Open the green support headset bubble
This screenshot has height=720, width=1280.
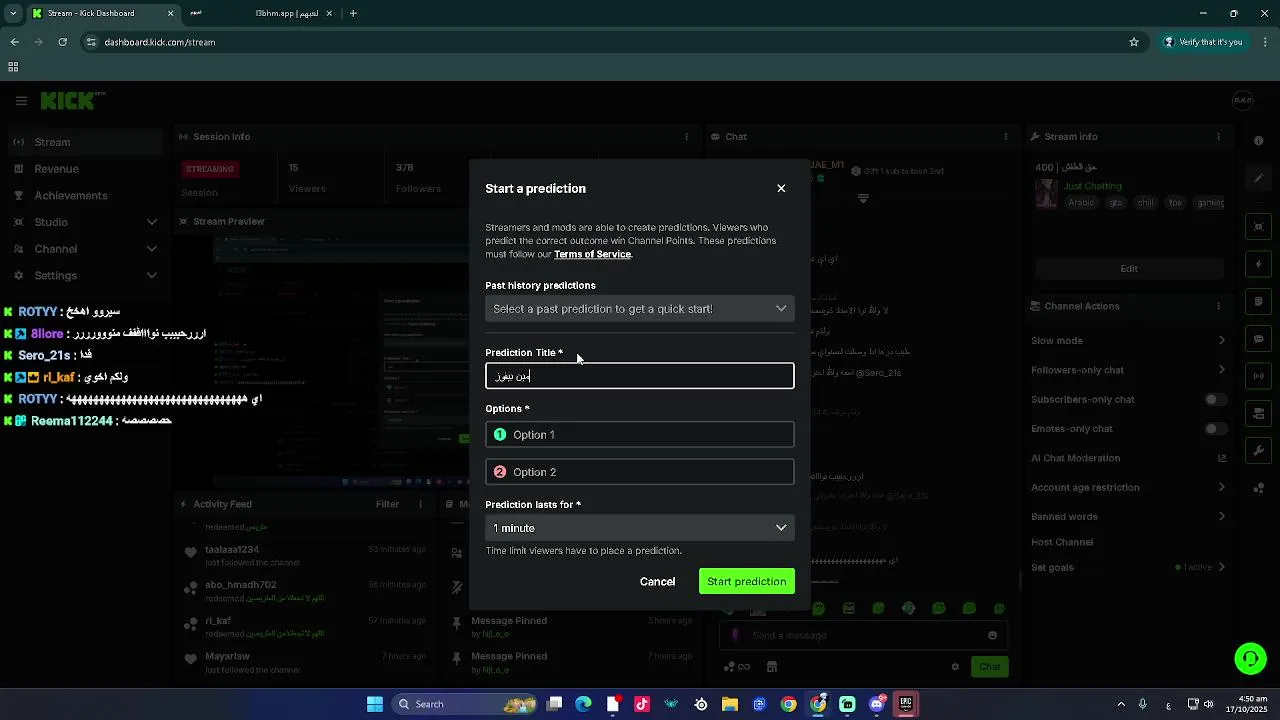pos(1250,659)
